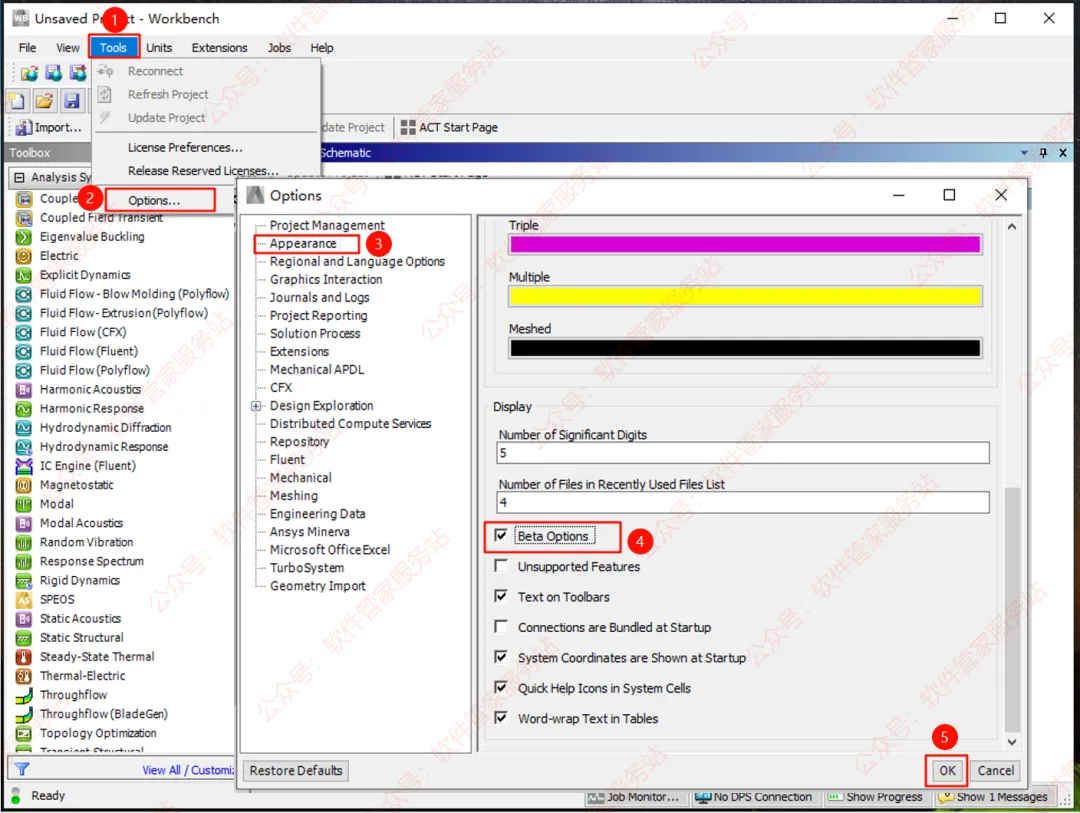Screen dimensions: 1080x813
Task: Click the Fluid Flow (Fluent) system icon
Action: (x=23, y=351)
